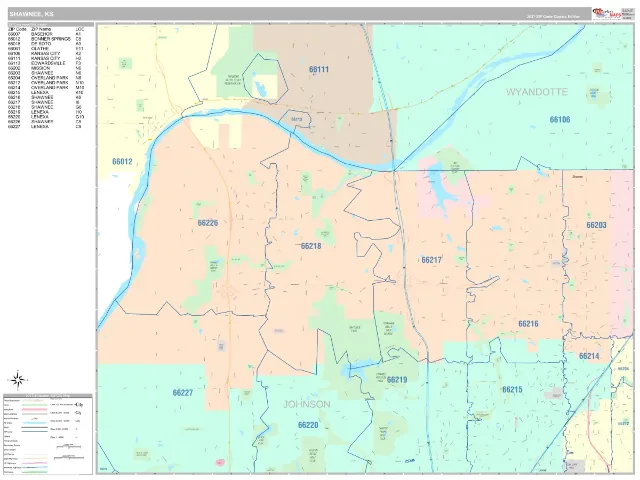Screen dimensions: 640x480
Task: Click the 66217 ZIP label on the map
Action: [431, 260]
